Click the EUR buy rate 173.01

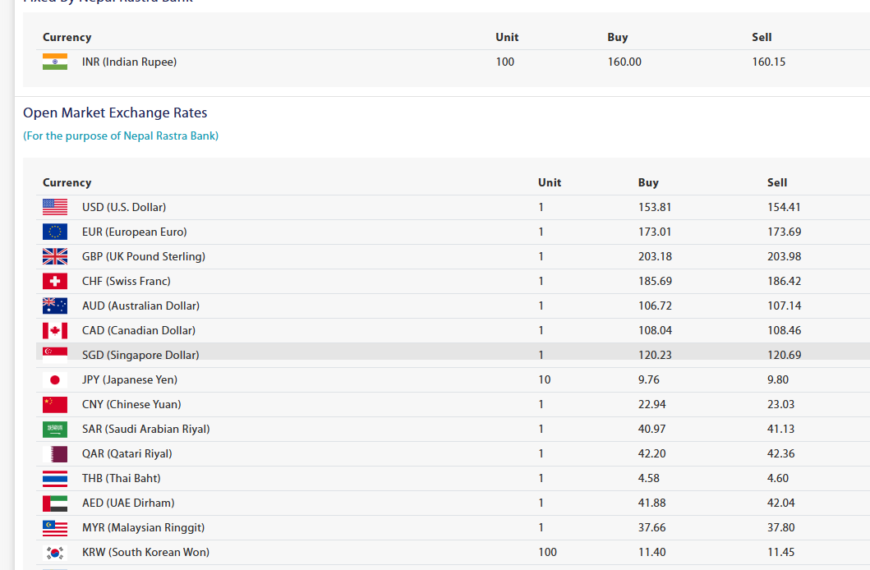[x=655, y=231]
